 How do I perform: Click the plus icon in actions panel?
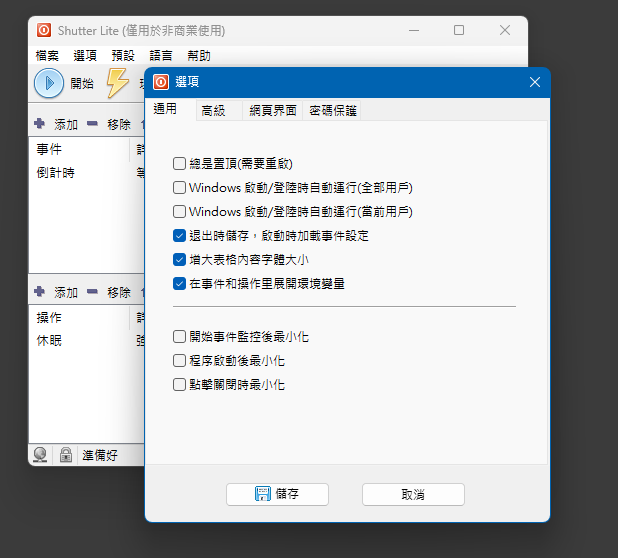click(x=39, y=292)
